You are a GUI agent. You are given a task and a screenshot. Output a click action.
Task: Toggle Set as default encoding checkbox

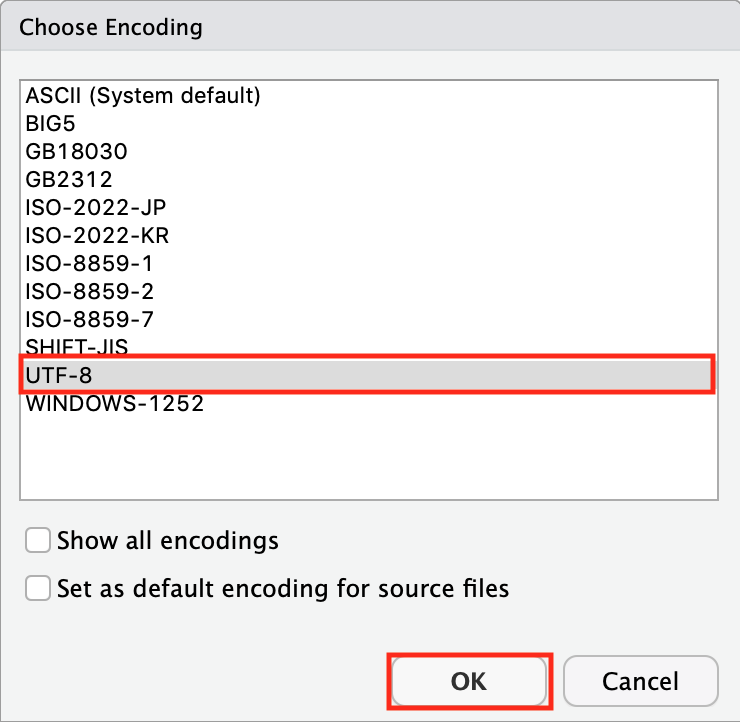(38, 588)
